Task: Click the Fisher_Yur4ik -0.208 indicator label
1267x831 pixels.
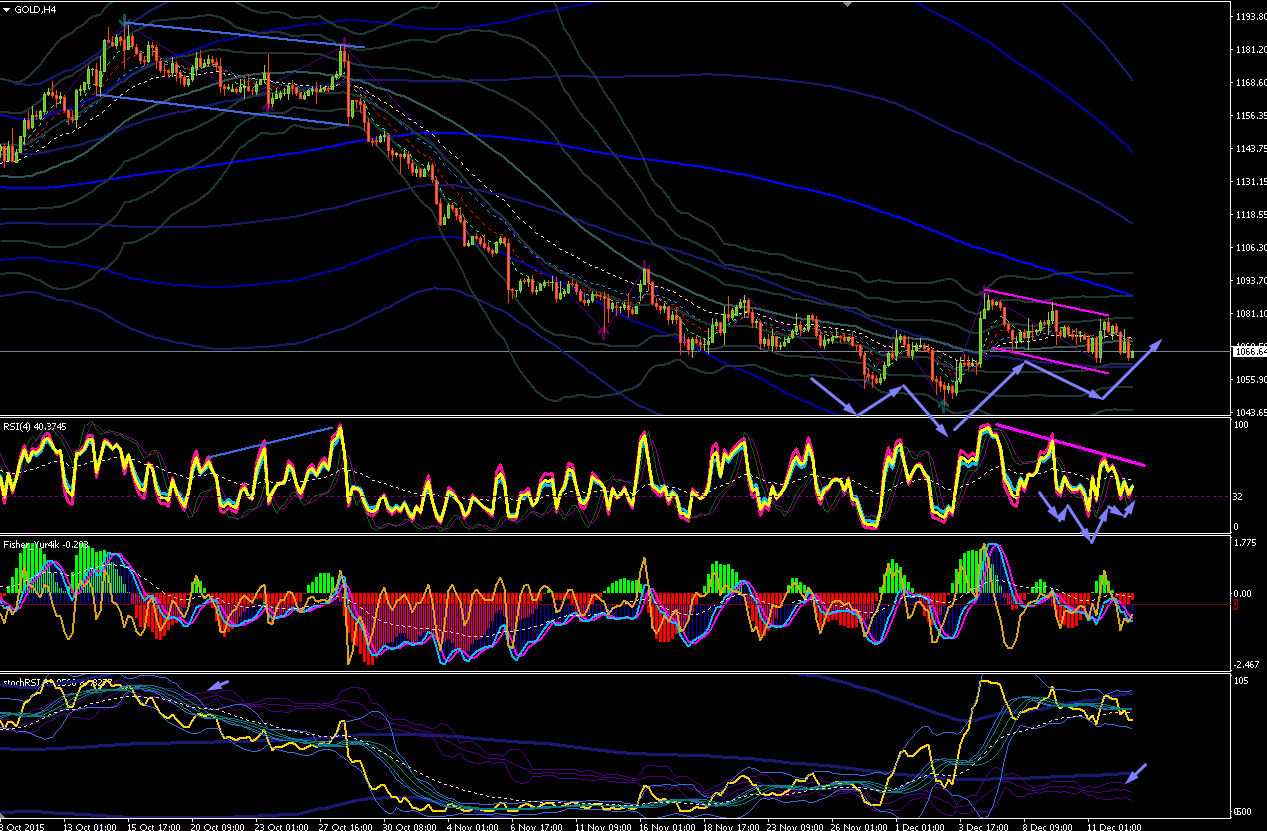Action: coord(46,545)
